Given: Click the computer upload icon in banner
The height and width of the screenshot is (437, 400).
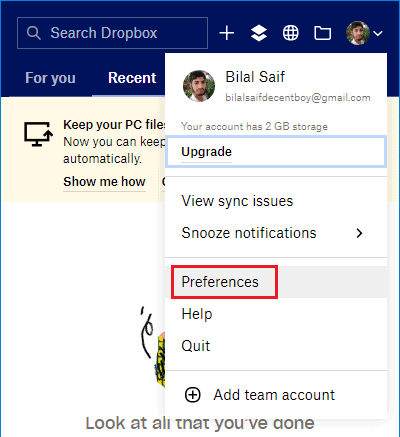Looking at the screenshot, I should coord(39,134).
